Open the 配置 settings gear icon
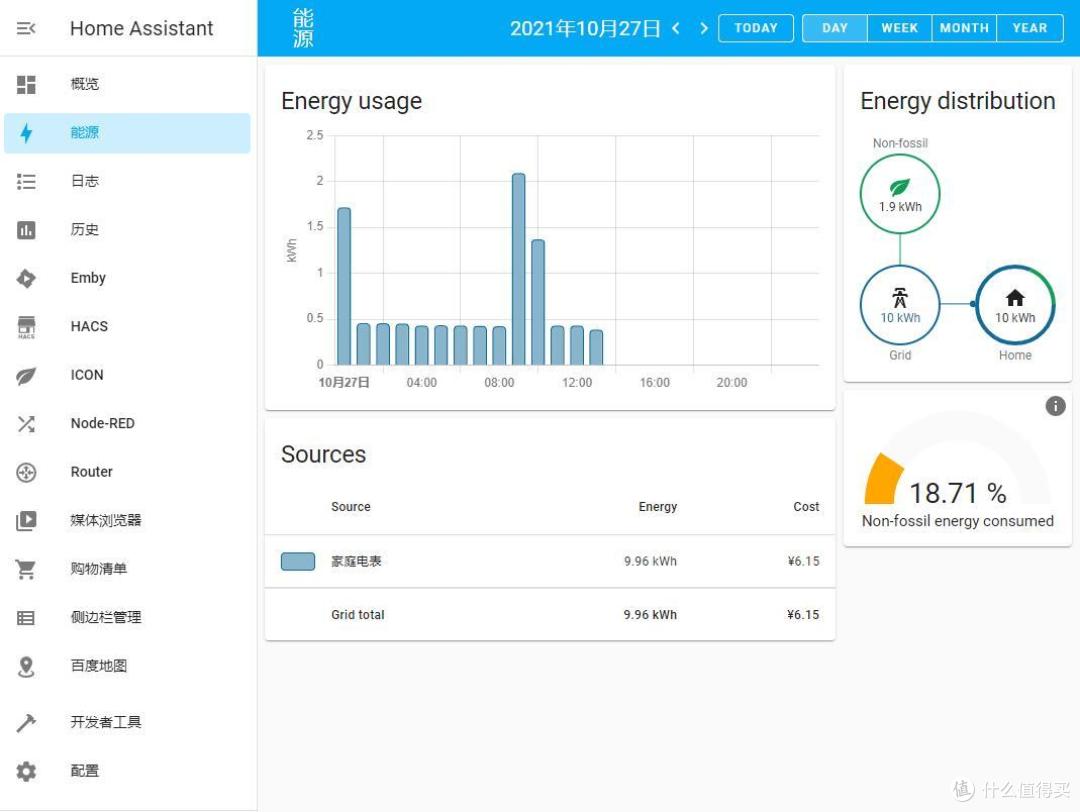 point(26,771)
